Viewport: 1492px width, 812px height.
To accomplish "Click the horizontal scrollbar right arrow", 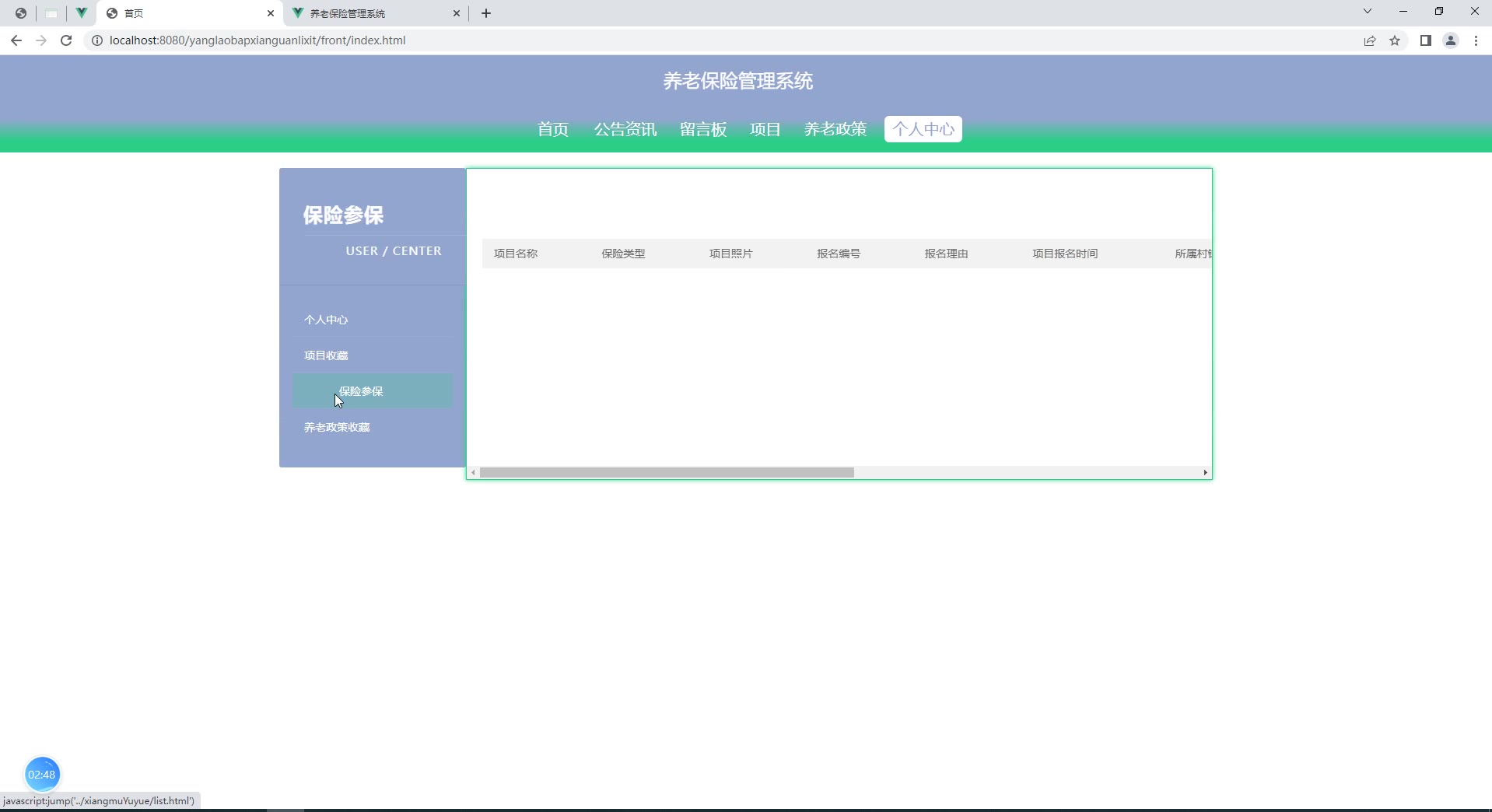I will coord(1205,473).
